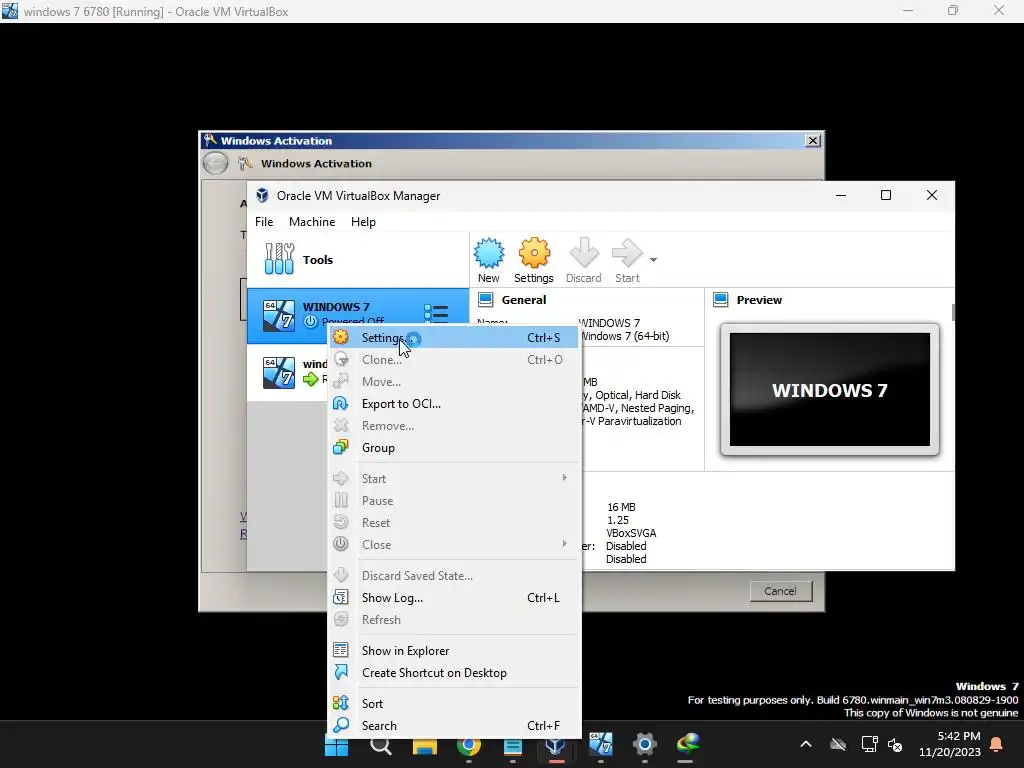Open the Windows 7 VM taskbar icon
The width and height of the screenshot is (1024, 768).
pos(601,744)
